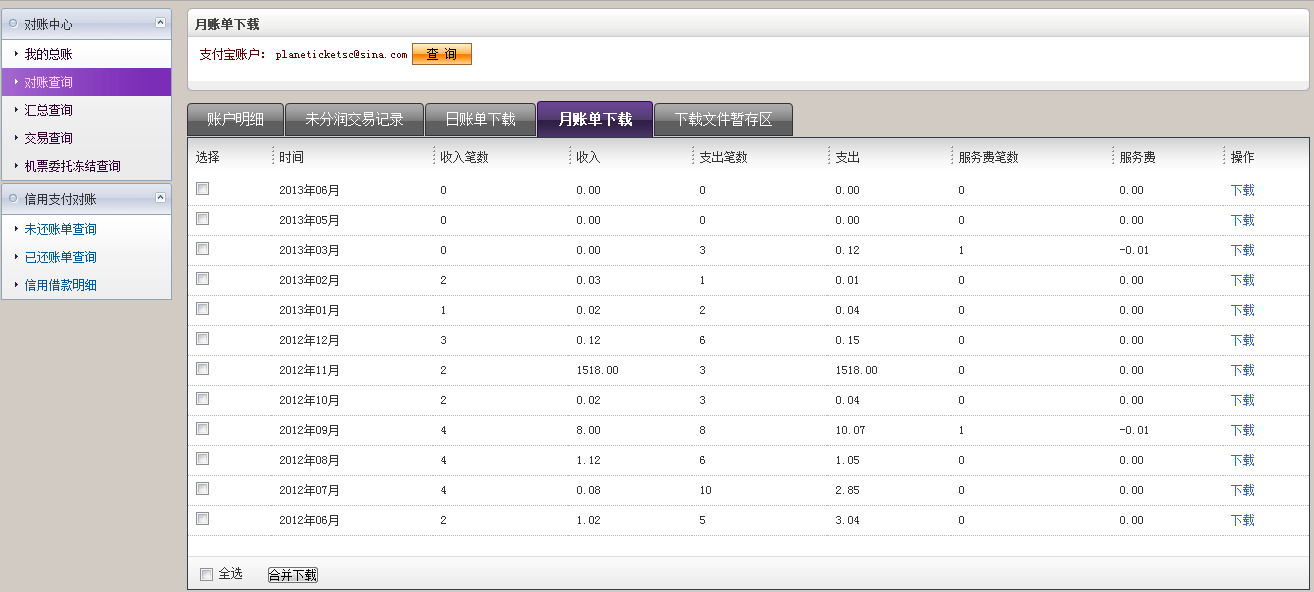Collapse the 信用支付对账 sidebar panel
Viewport: 1314px width, 592px height.
pyautogui.click(x=160, y=198)
